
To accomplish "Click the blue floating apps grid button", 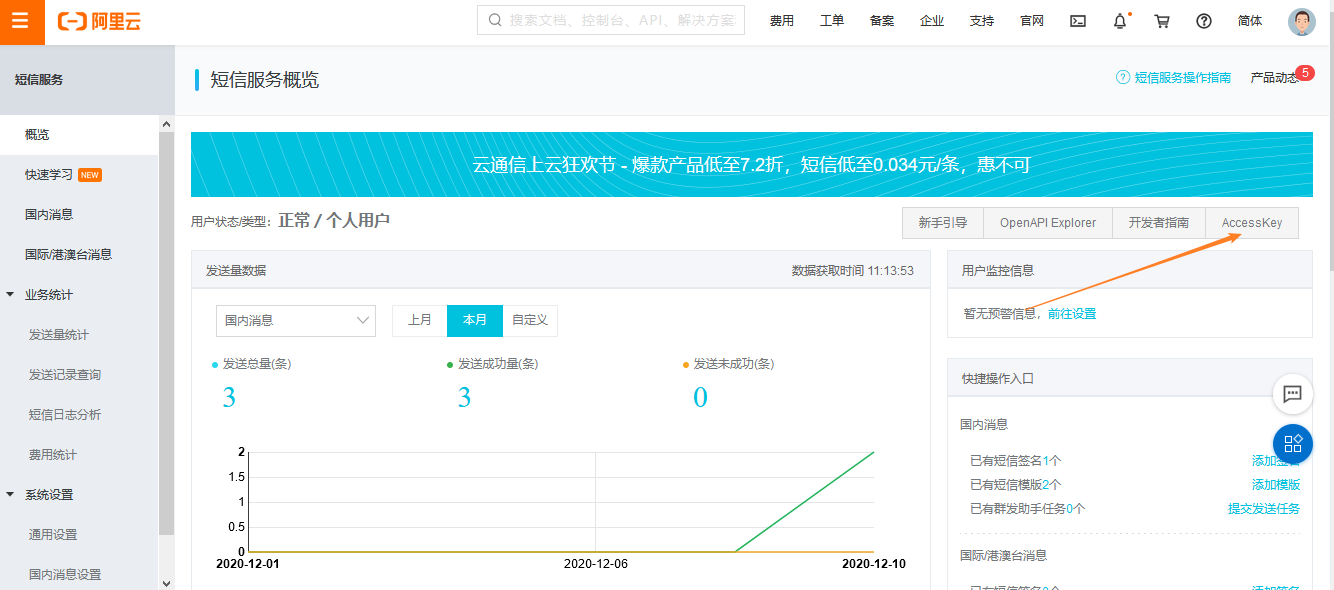I will [x=1292, y=443].
